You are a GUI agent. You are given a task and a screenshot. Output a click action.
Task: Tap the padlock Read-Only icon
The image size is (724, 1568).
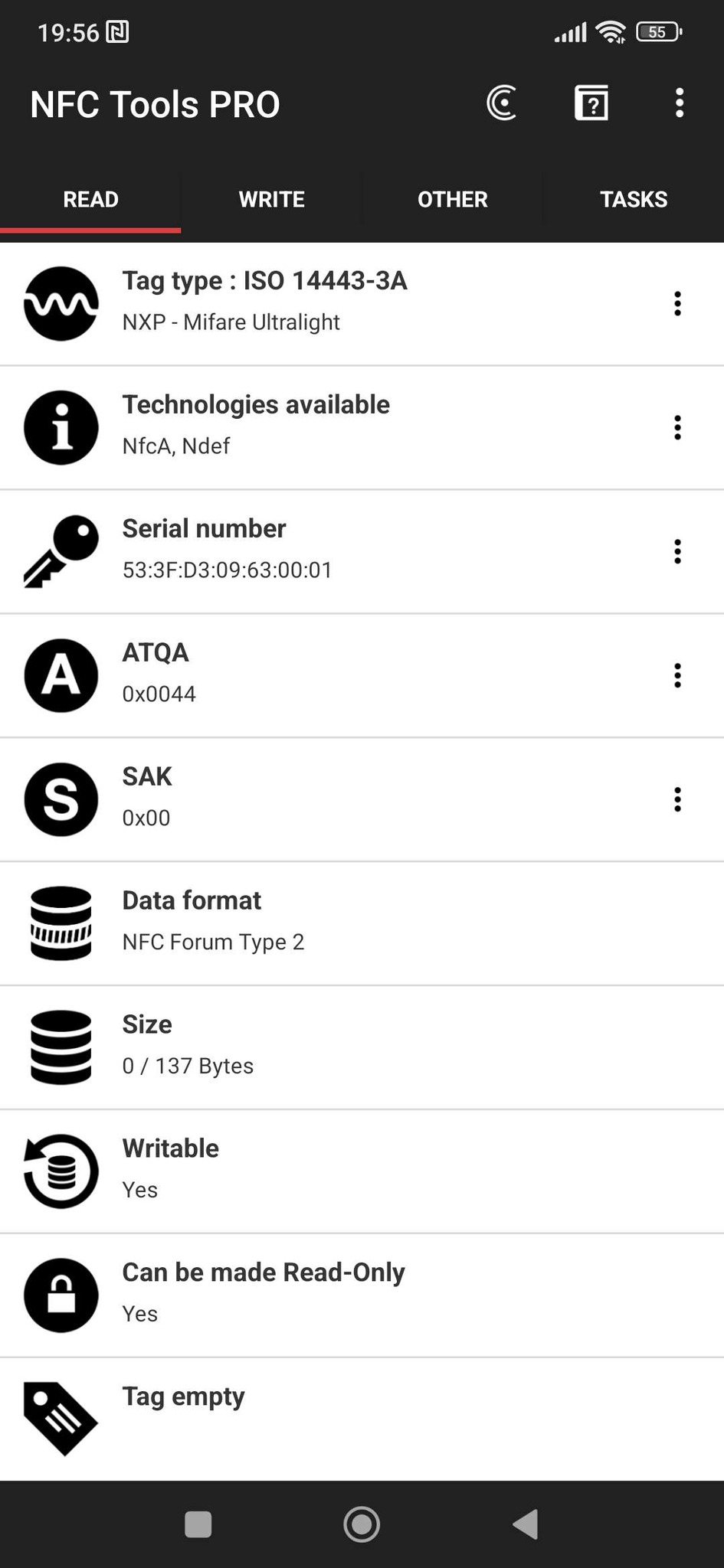pyautogui.click(x=61, y=1295)
